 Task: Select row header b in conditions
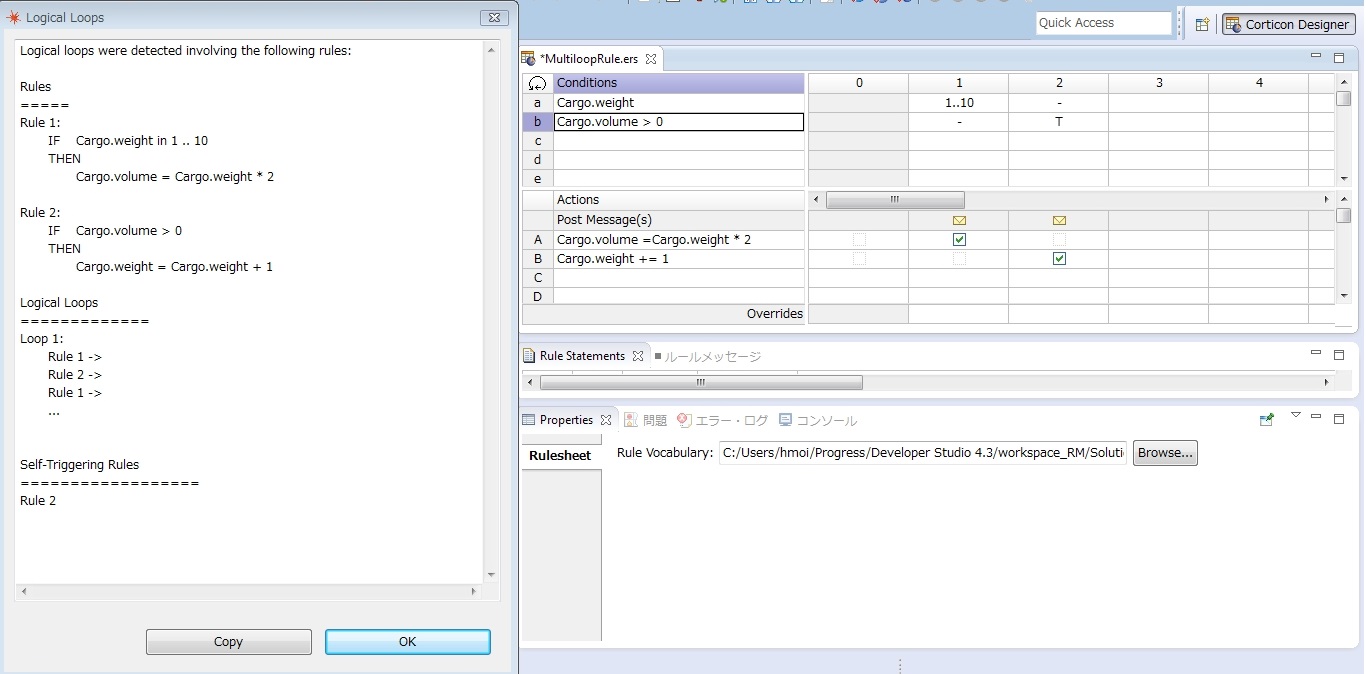[x=537, y=122]
